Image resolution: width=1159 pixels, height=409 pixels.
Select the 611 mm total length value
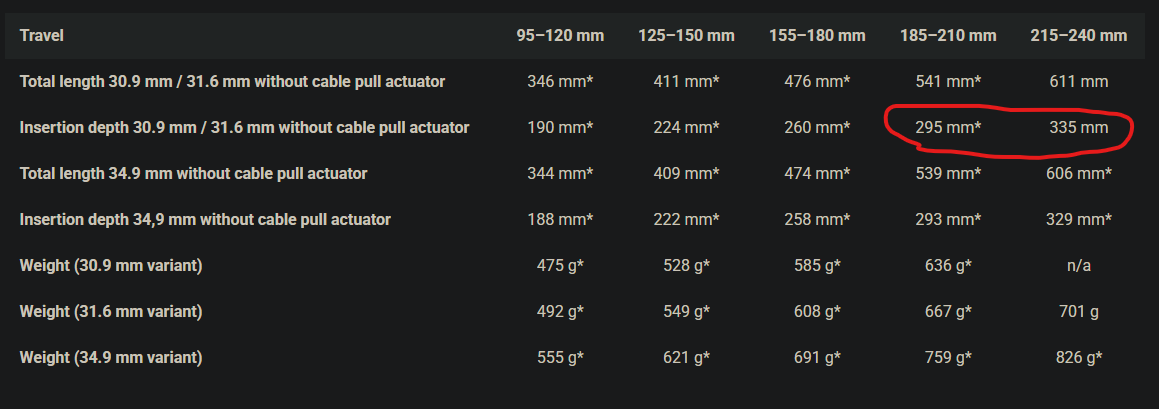click(x=1078, y=81)
